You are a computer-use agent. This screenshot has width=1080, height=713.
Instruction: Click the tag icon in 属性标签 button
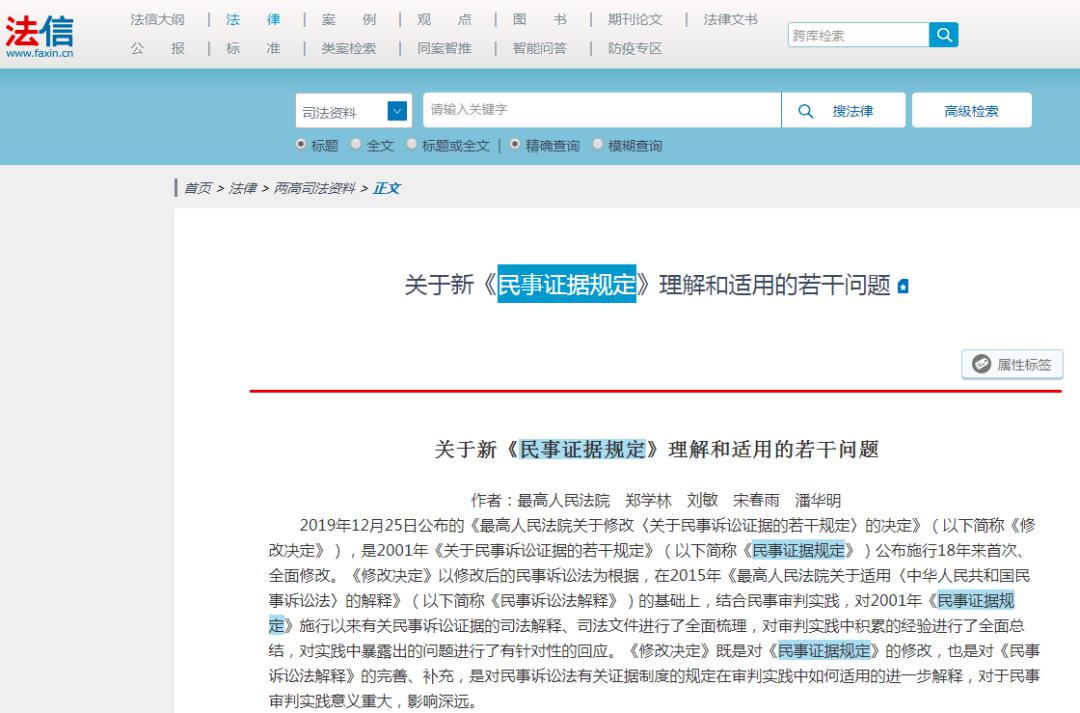(x=981, y=364)
